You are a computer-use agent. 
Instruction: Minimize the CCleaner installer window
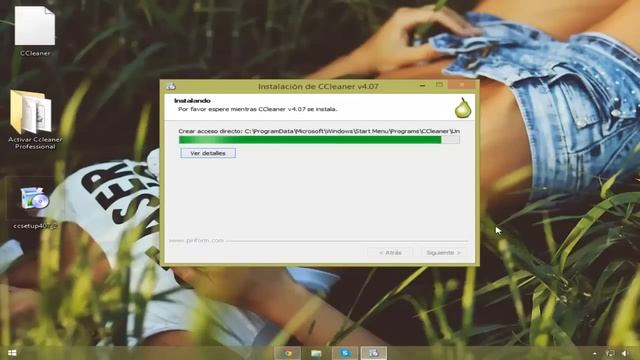point(422,85)
